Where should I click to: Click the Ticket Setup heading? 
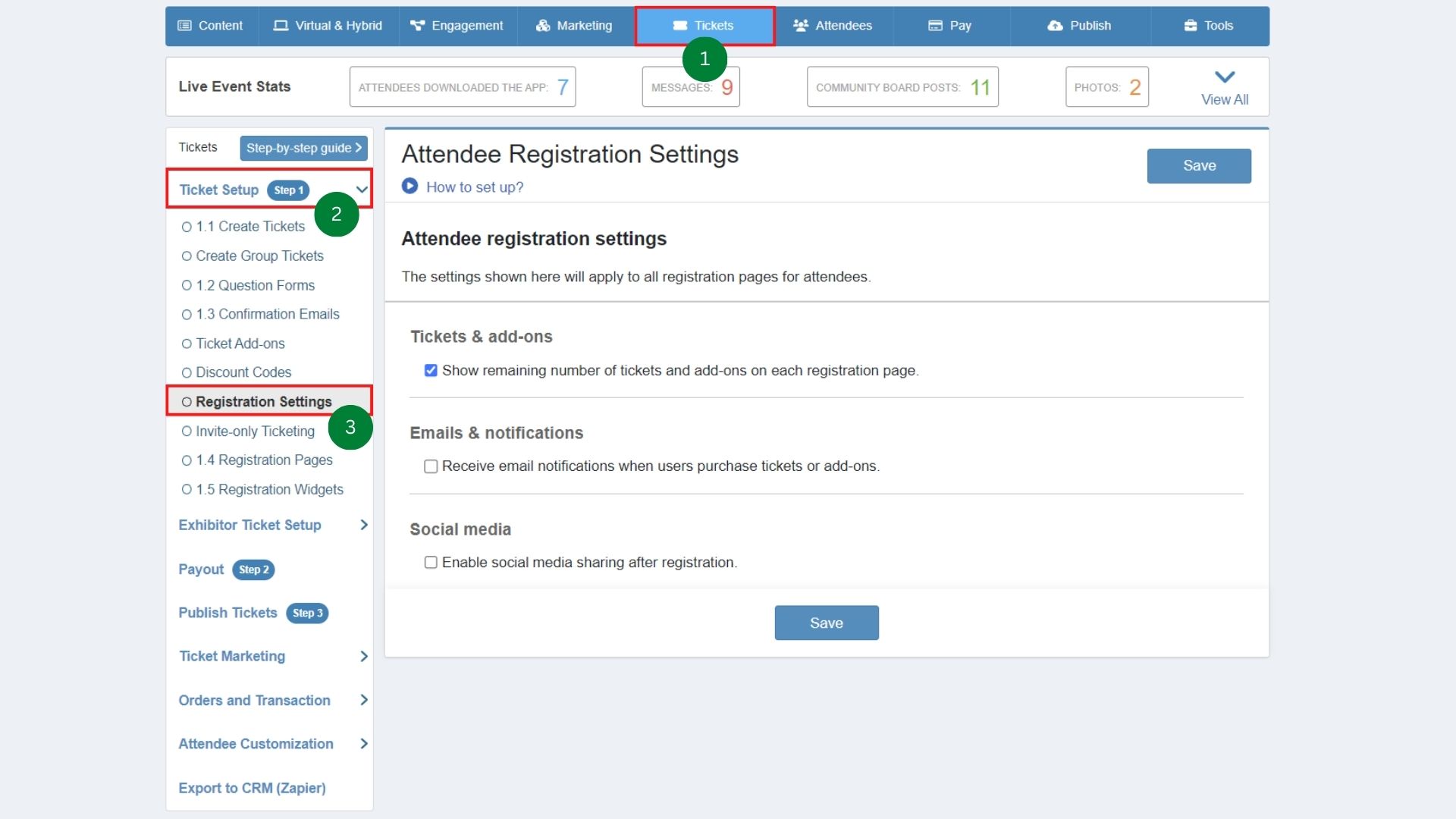click(x=218, y=190)
